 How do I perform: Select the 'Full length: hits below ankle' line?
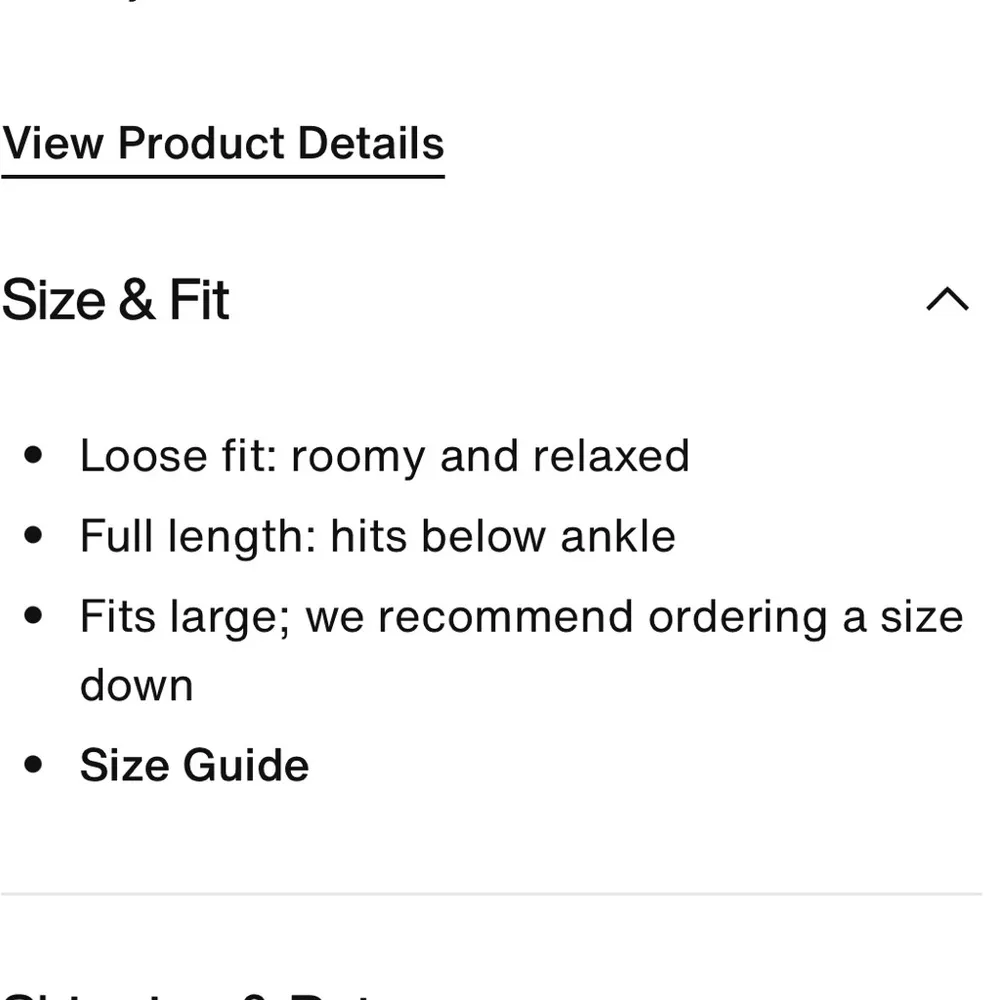click(377, 536)
